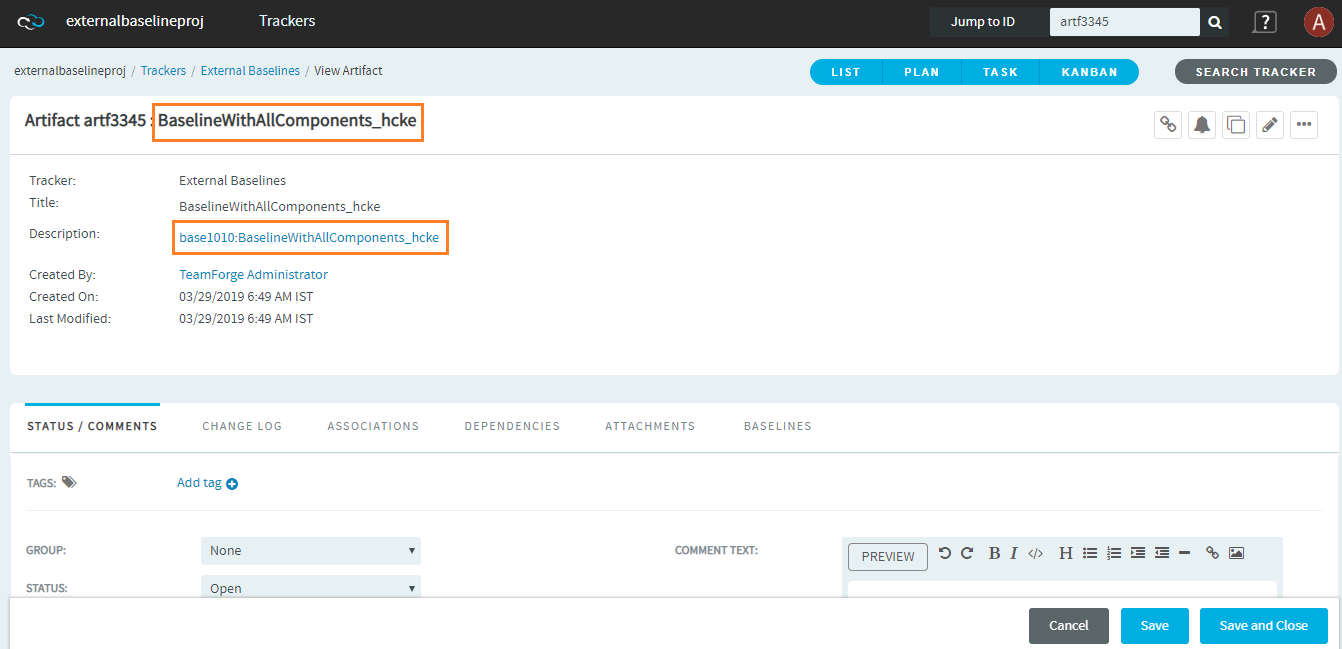Image resolution: width=1342 pixels, height=649 pixels.
Task: Follow the External Baselines breadcrumb link
Action: (x=250, y=71)
